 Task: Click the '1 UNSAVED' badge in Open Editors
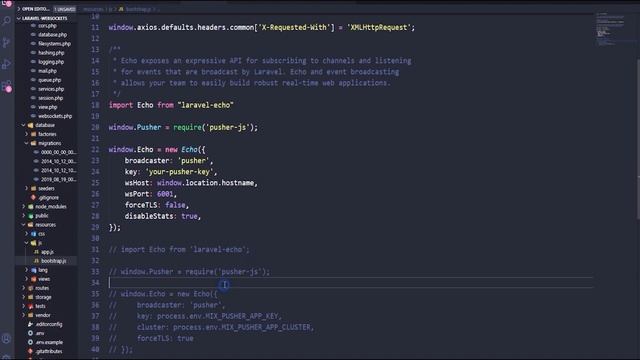point(64,9)
